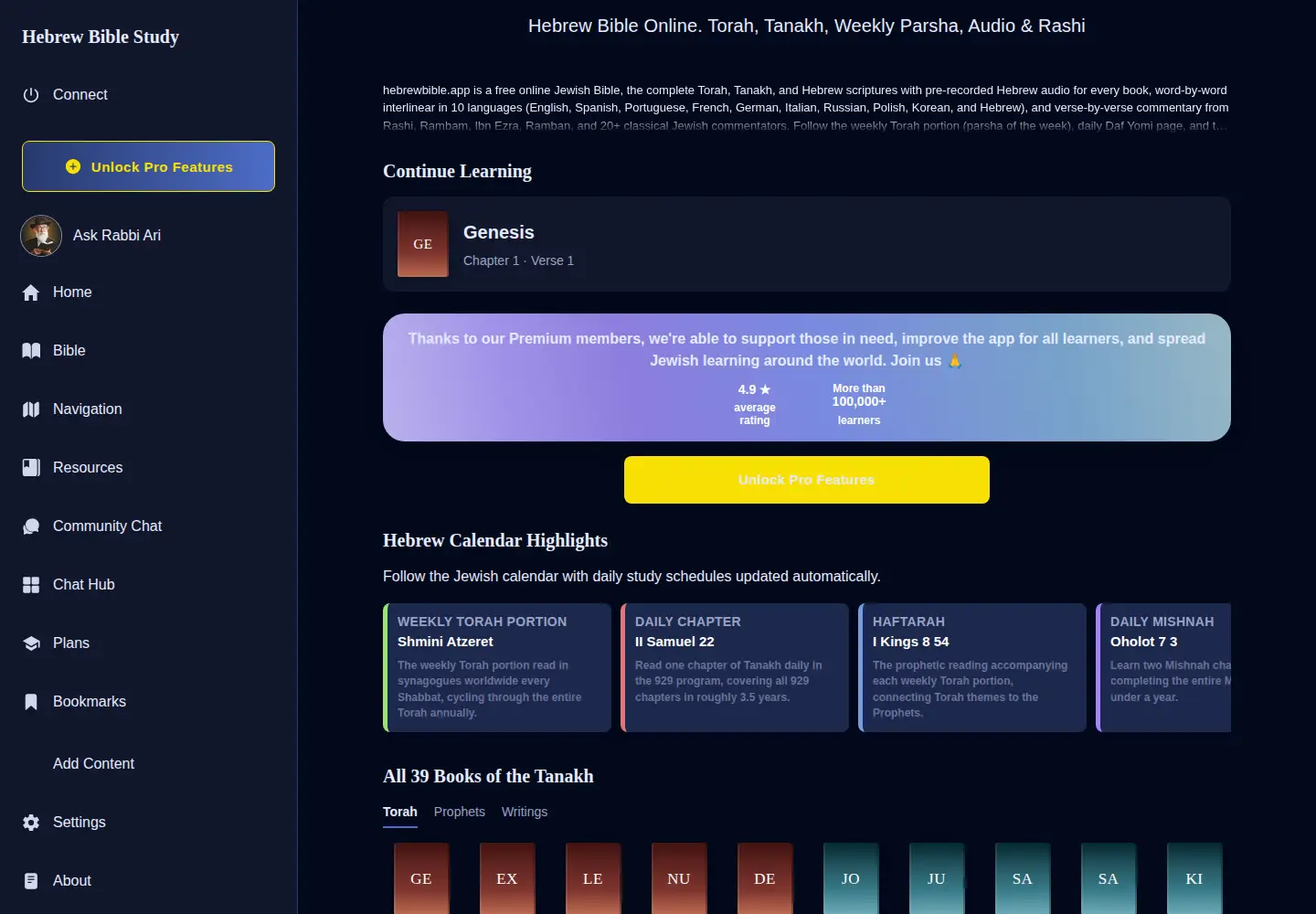Screen dimensions: 1316x914
Task: Click the yellow Unlock Pro Features button
Action: (807, 480)
